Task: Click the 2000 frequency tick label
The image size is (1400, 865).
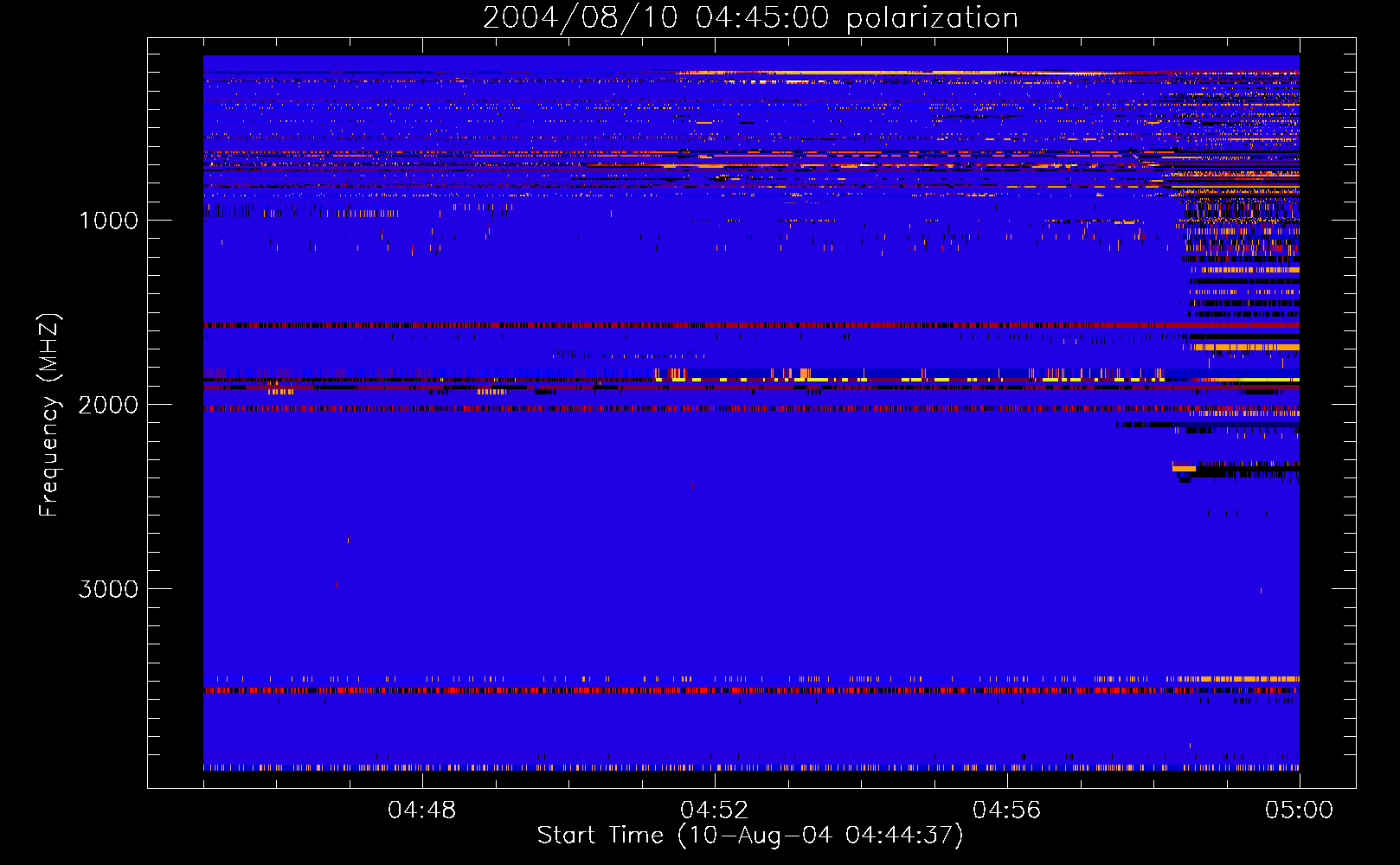Action: pyautogui.click(x=108, y=405)
